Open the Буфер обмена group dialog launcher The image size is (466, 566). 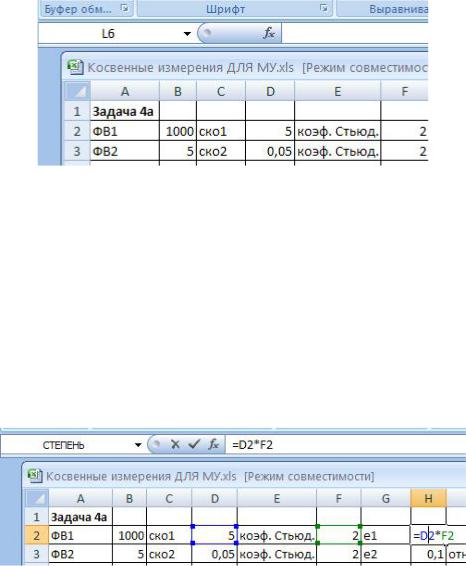[x=125, y=8]
